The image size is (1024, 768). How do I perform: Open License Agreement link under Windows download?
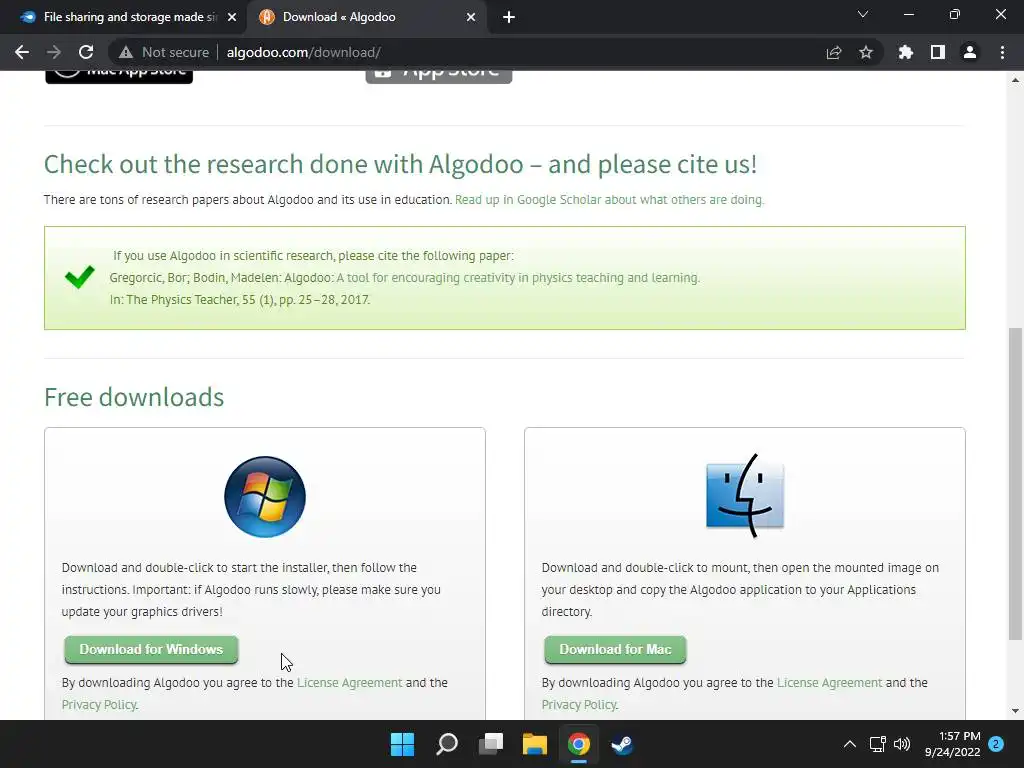349,682
